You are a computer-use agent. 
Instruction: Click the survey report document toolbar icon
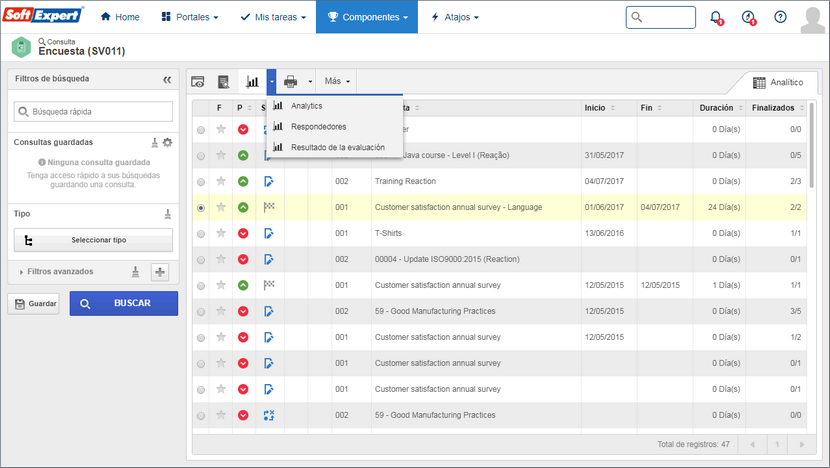tap(223, 82)
